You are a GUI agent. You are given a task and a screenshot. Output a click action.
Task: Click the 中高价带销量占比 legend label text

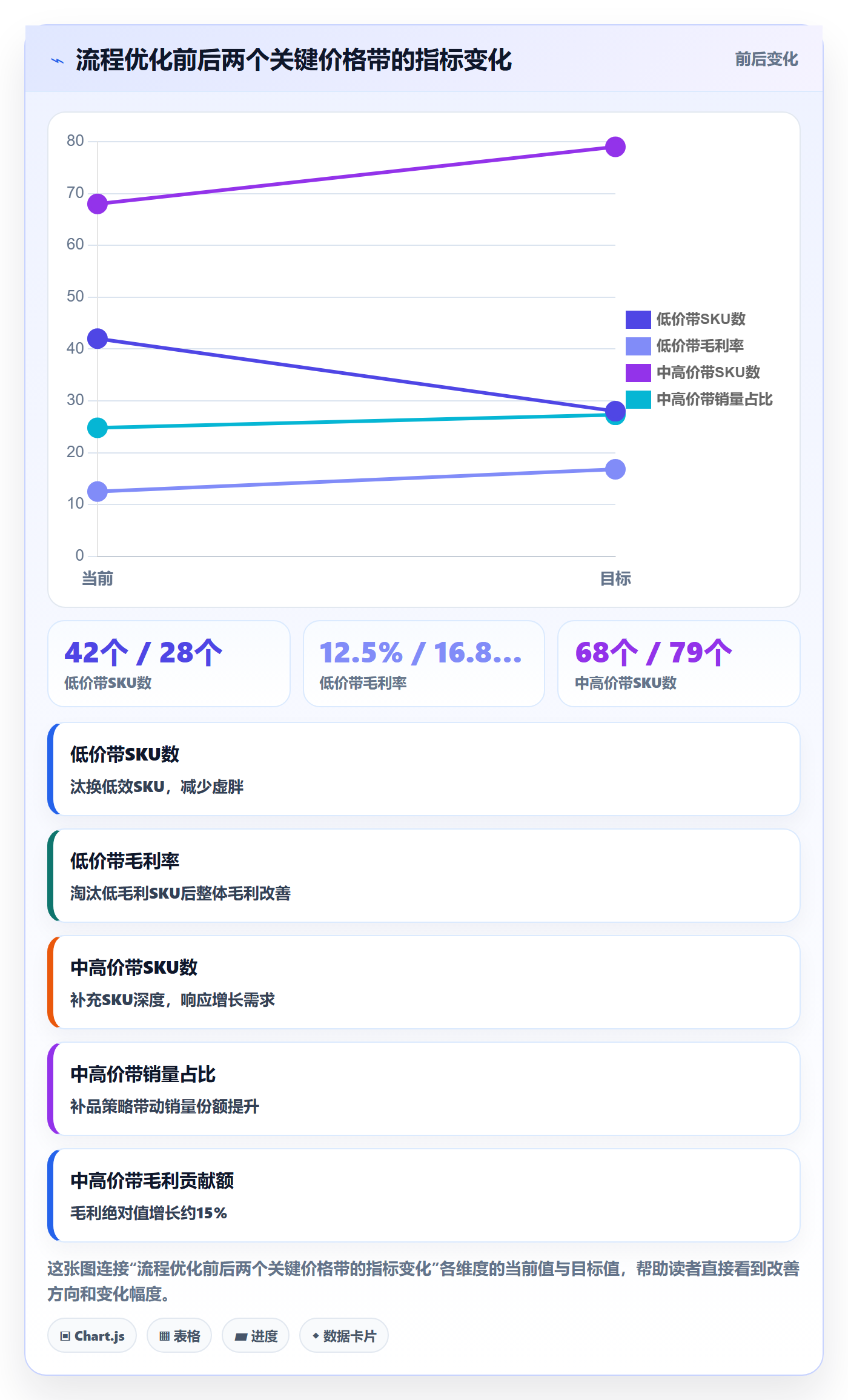715,399
